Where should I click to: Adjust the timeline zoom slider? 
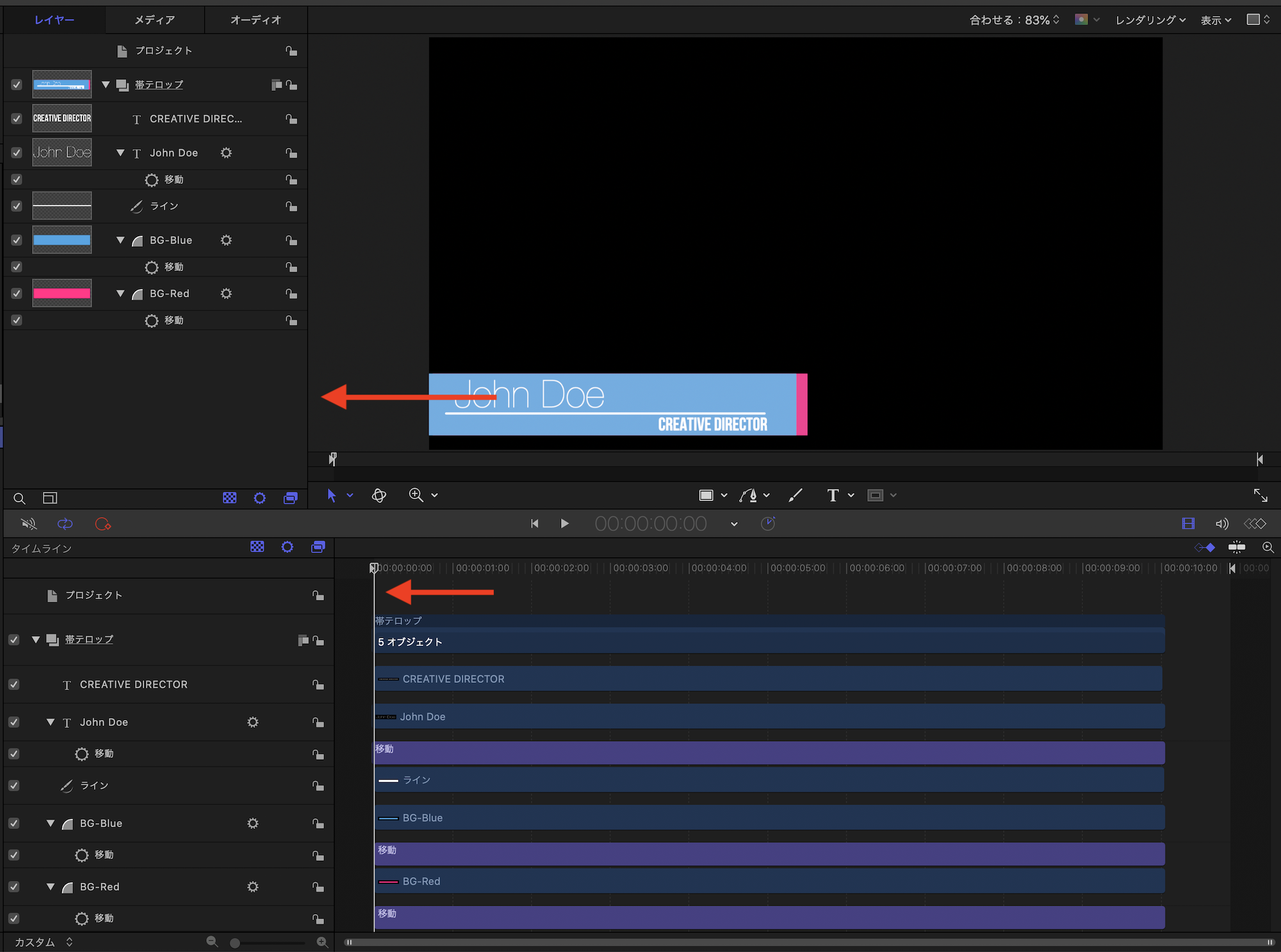[235, 943]
